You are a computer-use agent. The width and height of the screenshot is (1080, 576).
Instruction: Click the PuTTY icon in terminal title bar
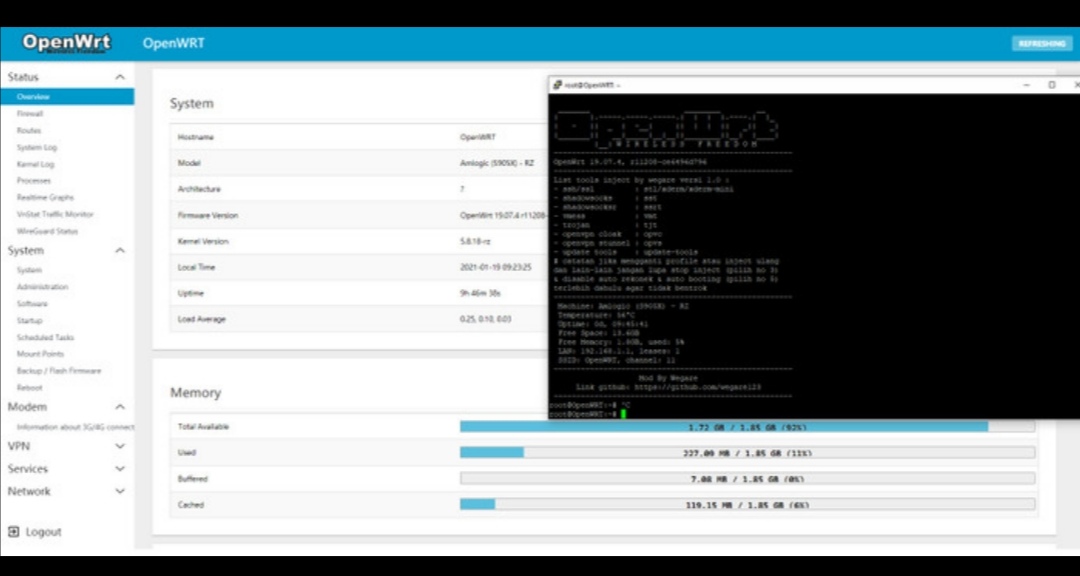[557, 84]
